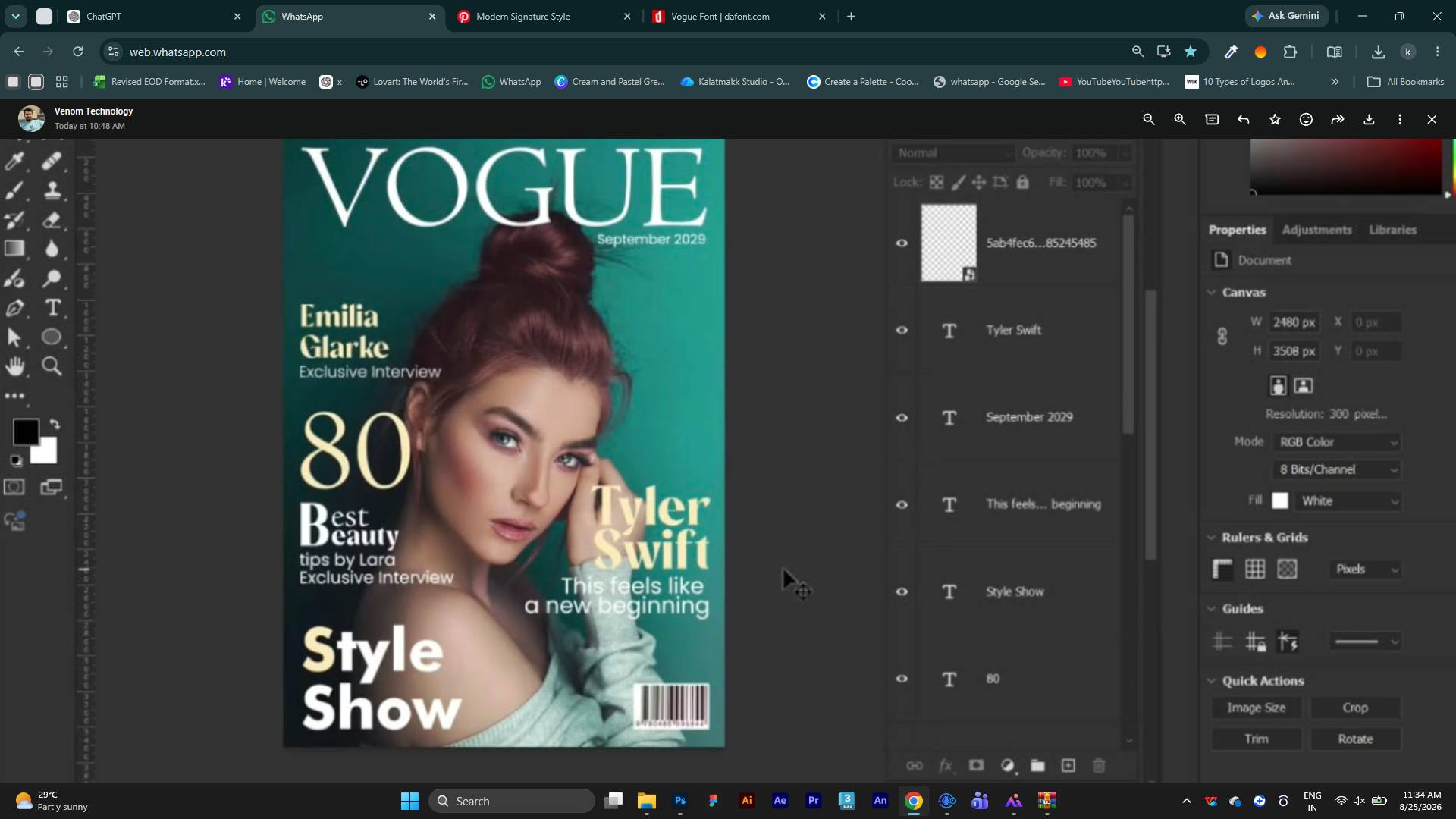Viewport: 1456px width, 819px height.
Task: Click the black foreground color swatch
Action: tap(26, 431)
